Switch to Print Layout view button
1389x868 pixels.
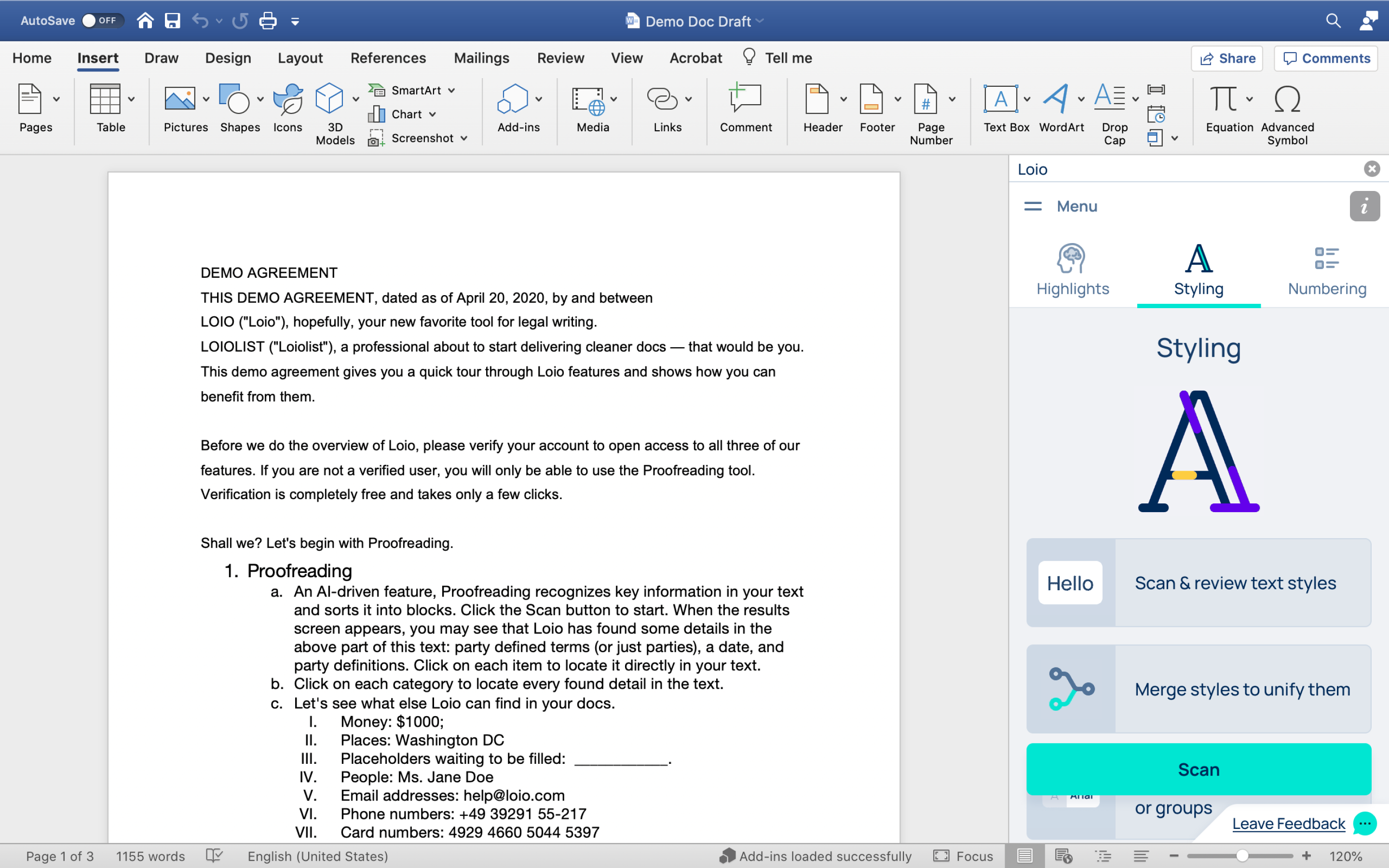[x=1024, y=856]
